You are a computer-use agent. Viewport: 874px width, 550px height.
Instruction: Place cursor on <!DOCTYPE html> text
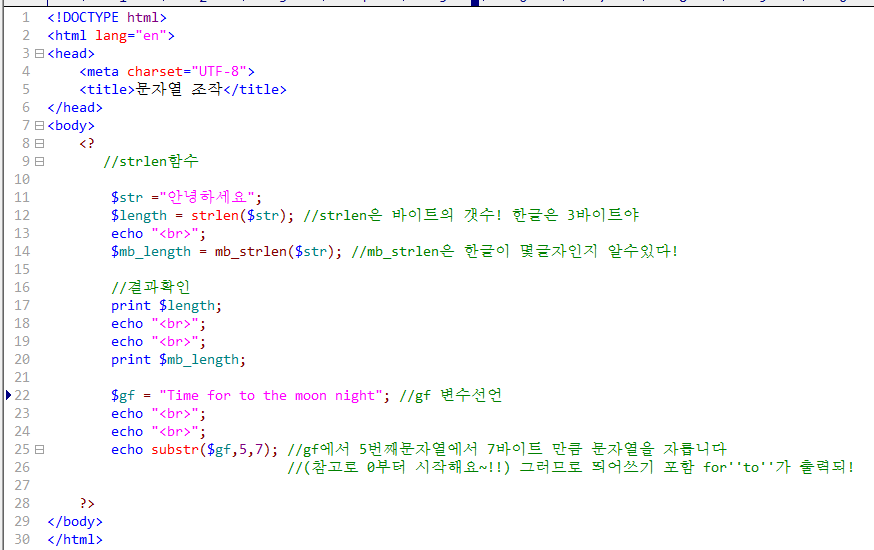point(107,18)
